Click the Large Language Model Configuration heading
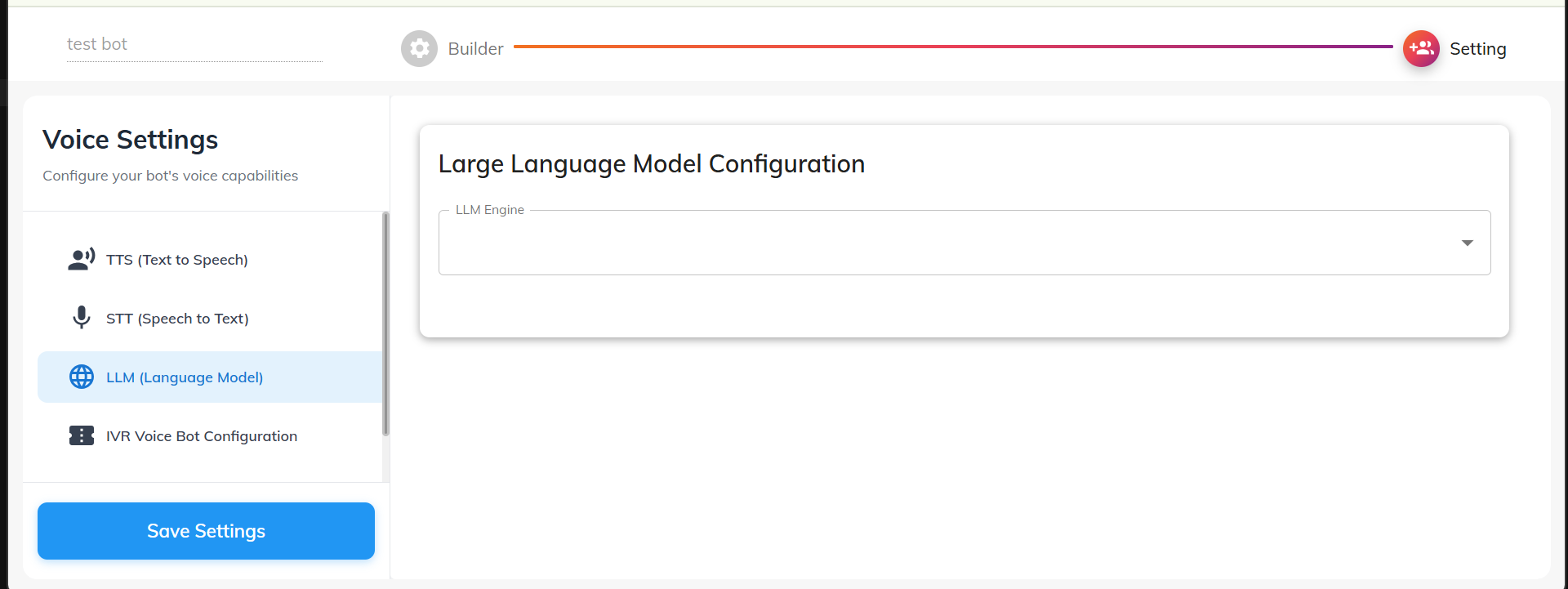 pos(651,164)
